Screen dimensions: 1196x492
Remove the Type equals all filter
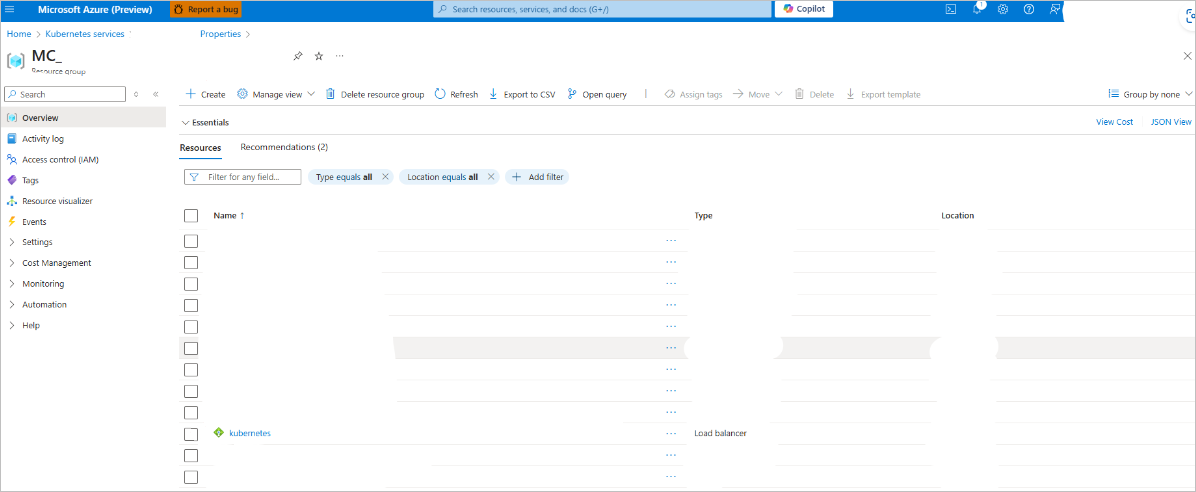385,176
